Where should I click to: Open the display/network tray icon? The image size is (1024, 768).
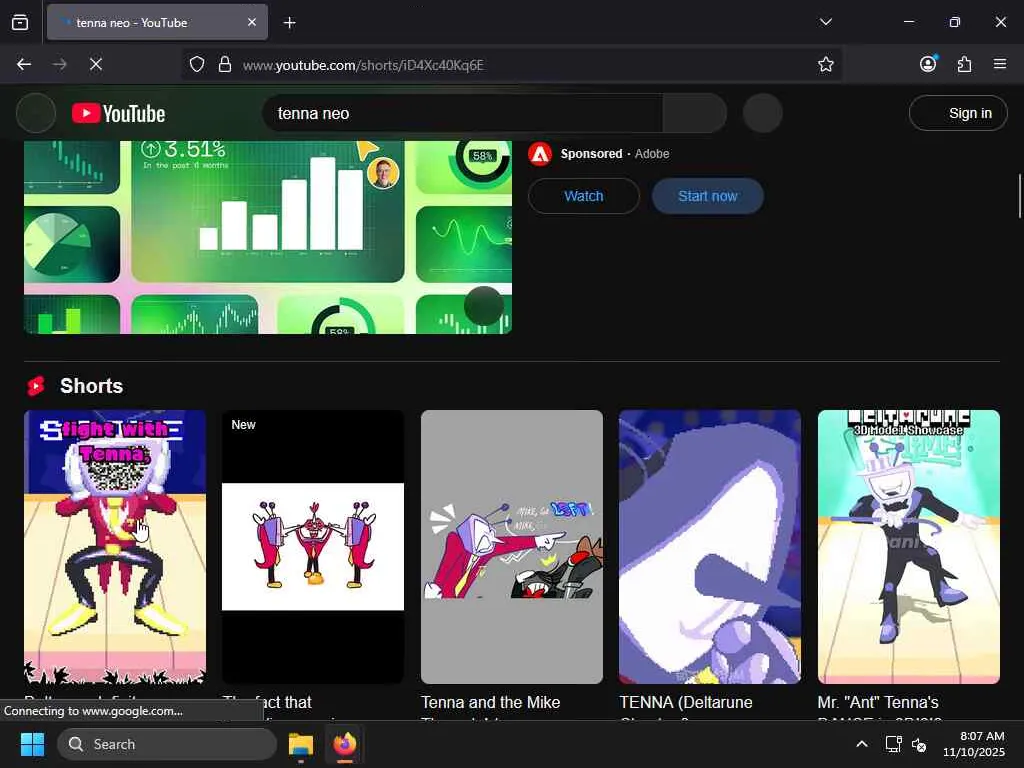(893, 744)
